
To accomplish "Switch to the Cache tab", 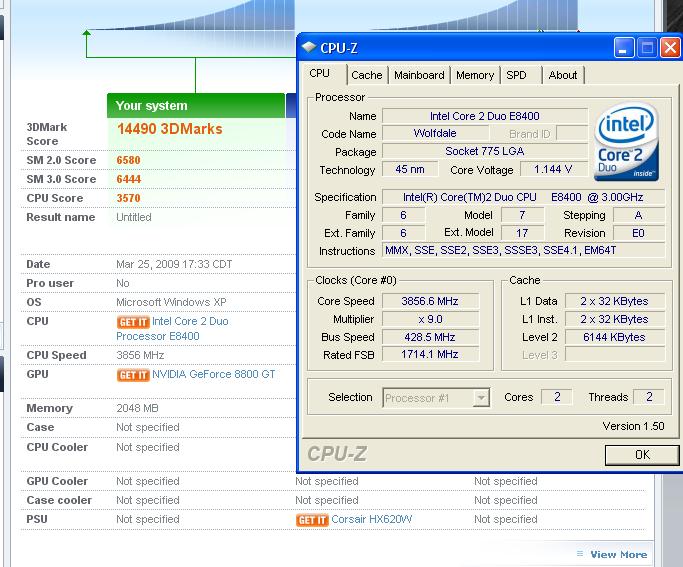I will [x=367, y=75].
